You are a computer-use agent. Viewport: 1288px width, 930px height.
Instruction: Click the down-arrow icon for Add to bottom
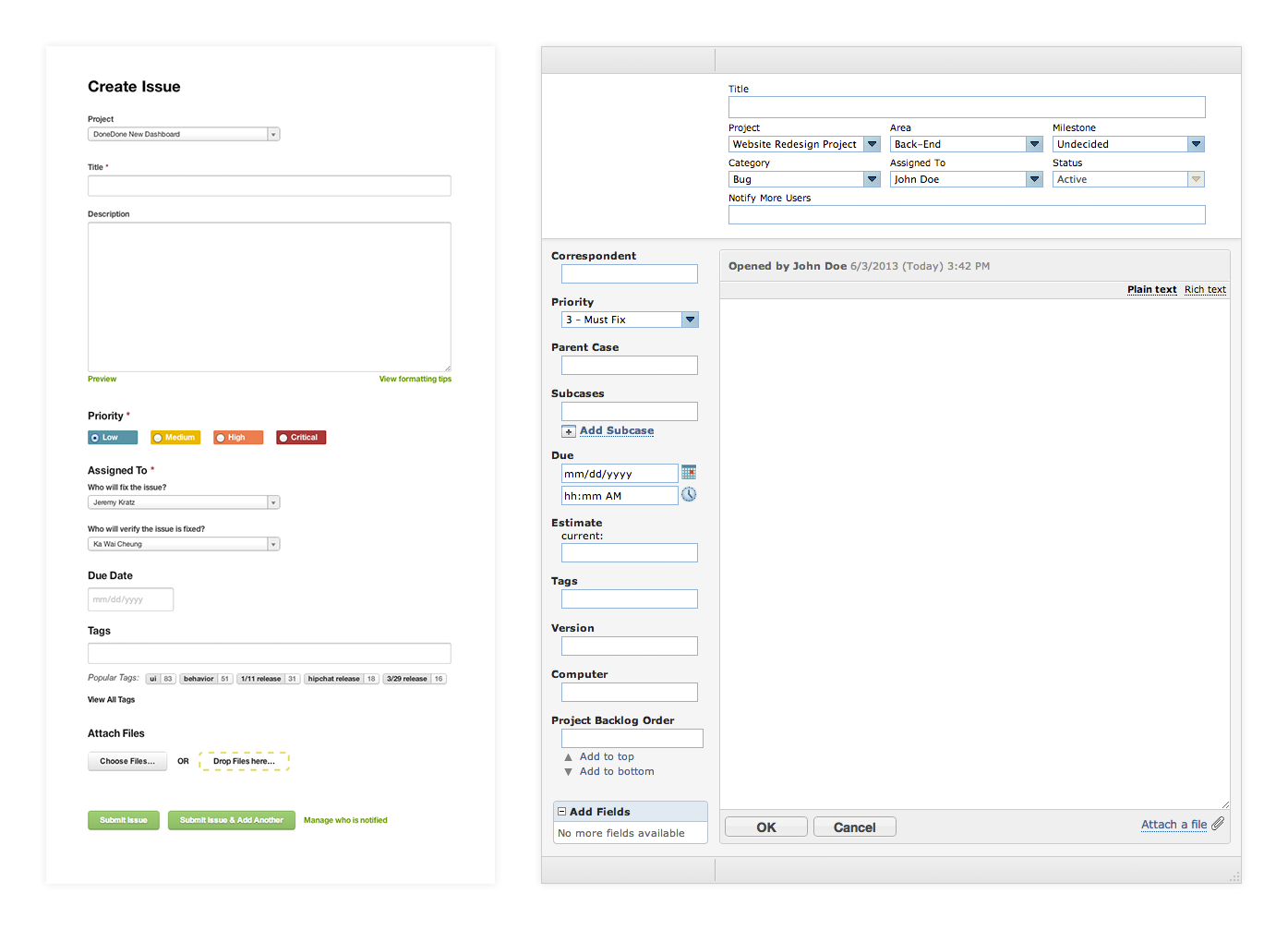point(568,772)
